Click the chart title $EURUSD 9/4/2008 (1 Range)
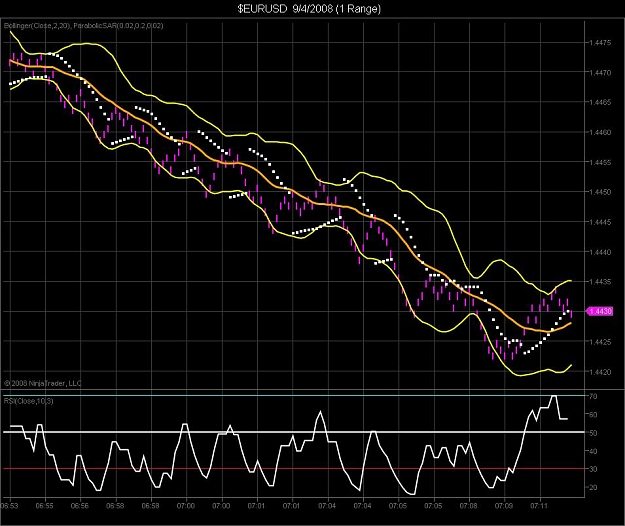The image size is (625, 526). [x=309, y=8]
